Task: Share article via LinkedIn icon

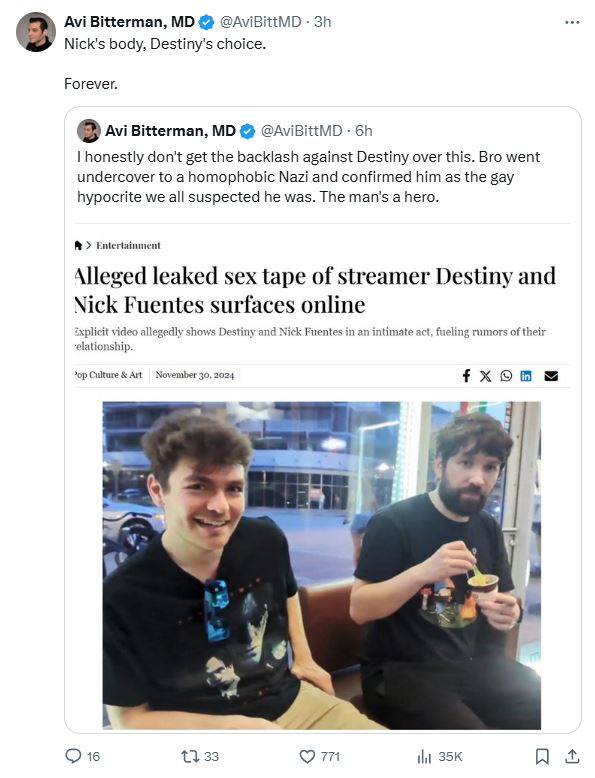Action: tap(526, 376)
